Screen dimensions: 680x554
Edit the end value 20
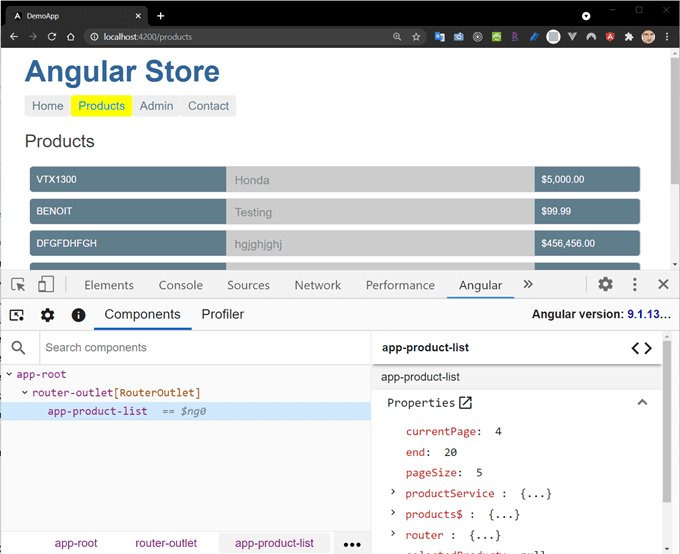[451, 452]
